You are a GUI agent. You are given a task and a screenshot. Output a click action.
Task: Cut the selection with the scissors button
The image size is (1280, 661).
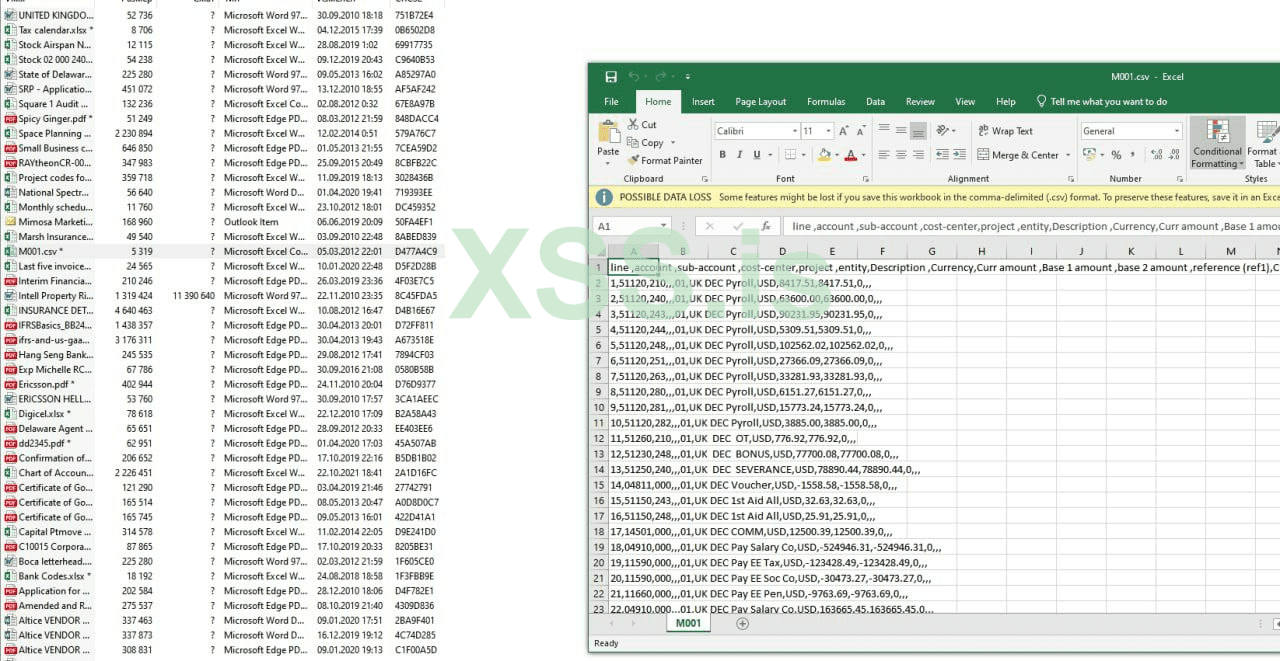point(642,125)
